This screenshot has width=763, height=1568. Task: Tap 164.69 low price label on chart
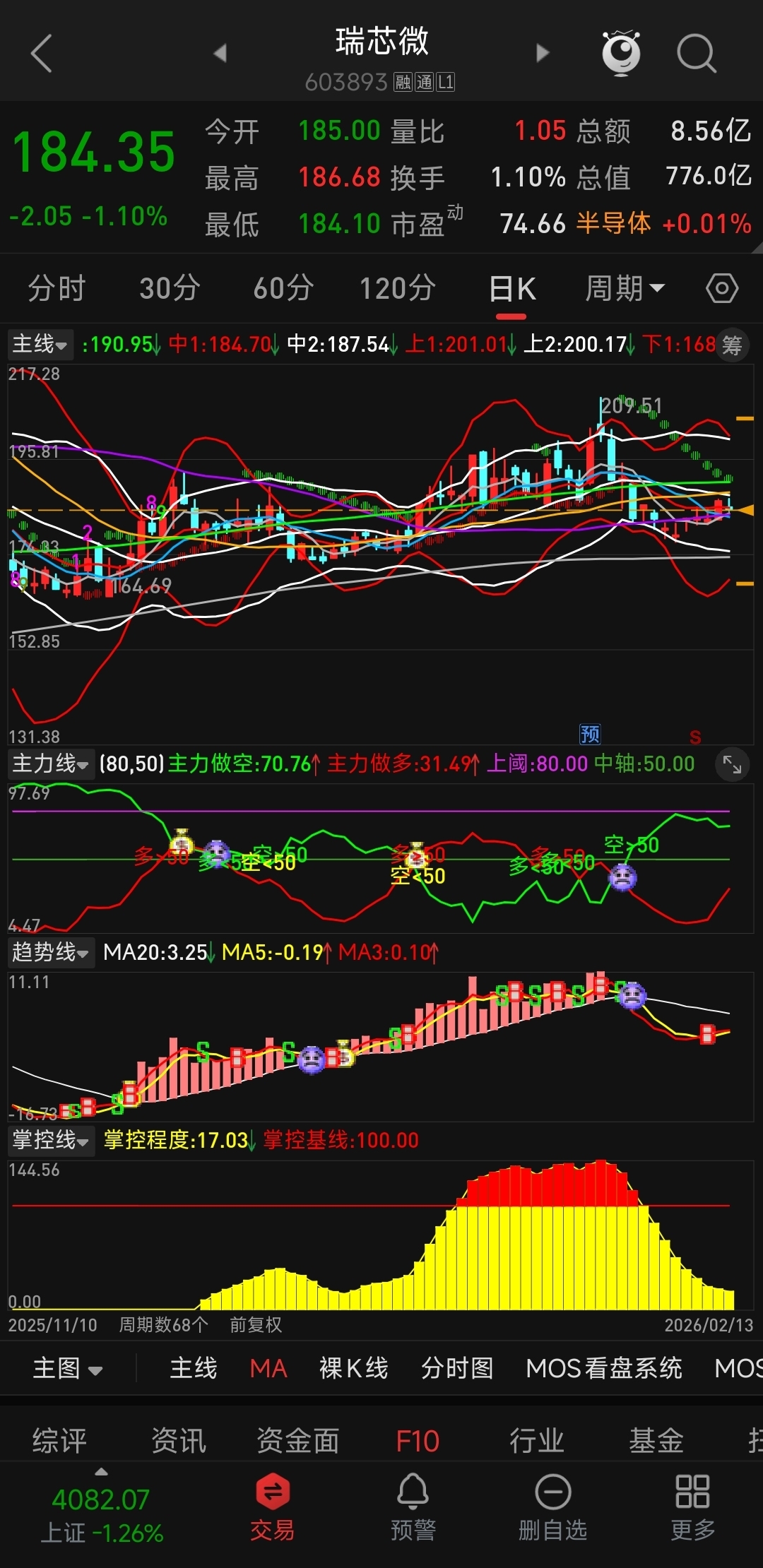(x=141, y=586)
